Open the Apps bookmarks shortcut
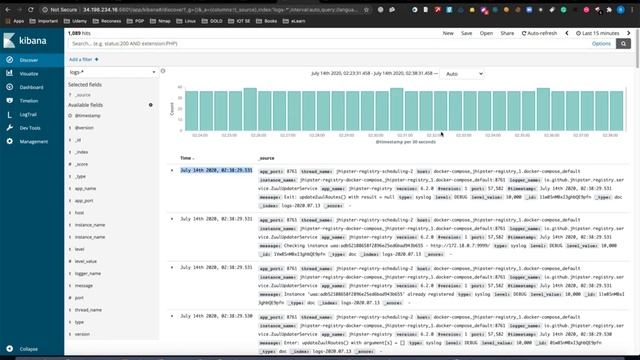This screenshot has width=640, height=360. coord(15,21)
